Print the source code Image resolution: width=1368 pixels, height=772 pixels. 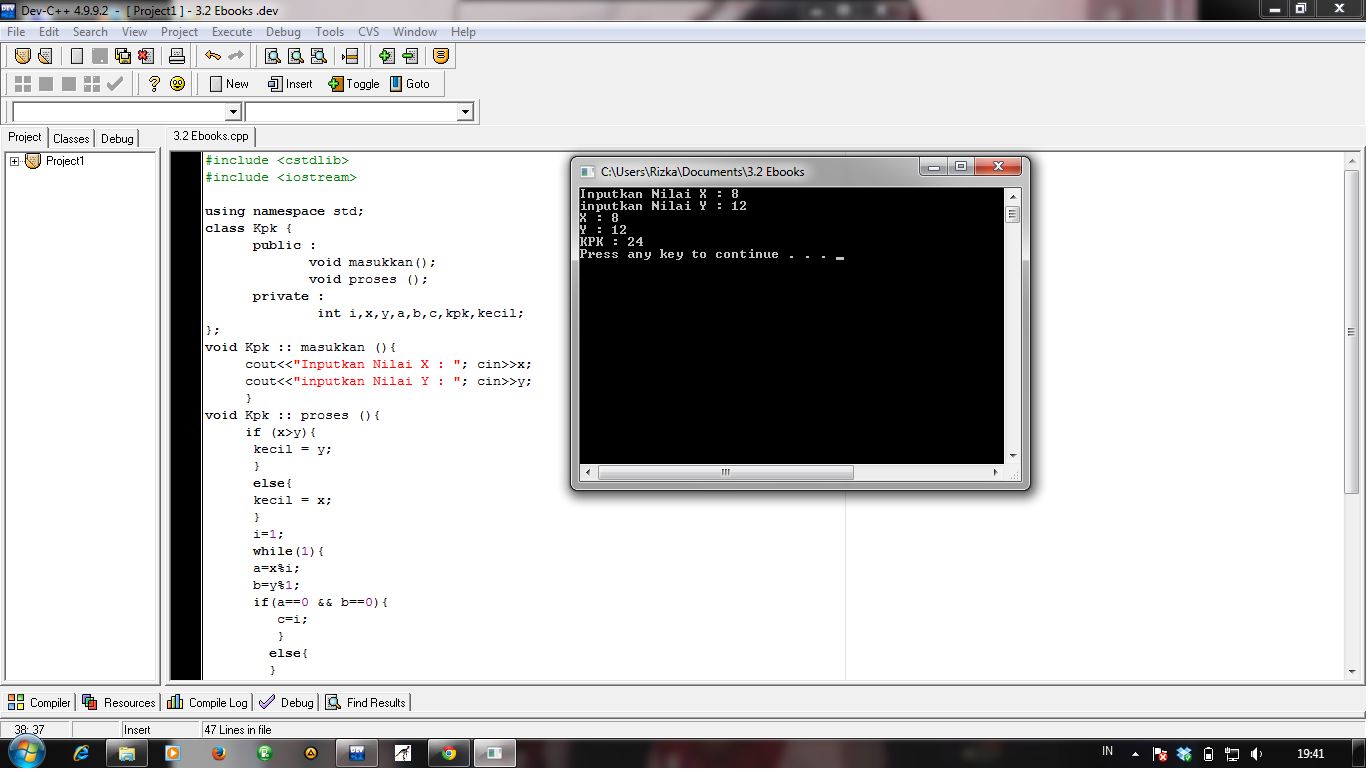point(176,56)
